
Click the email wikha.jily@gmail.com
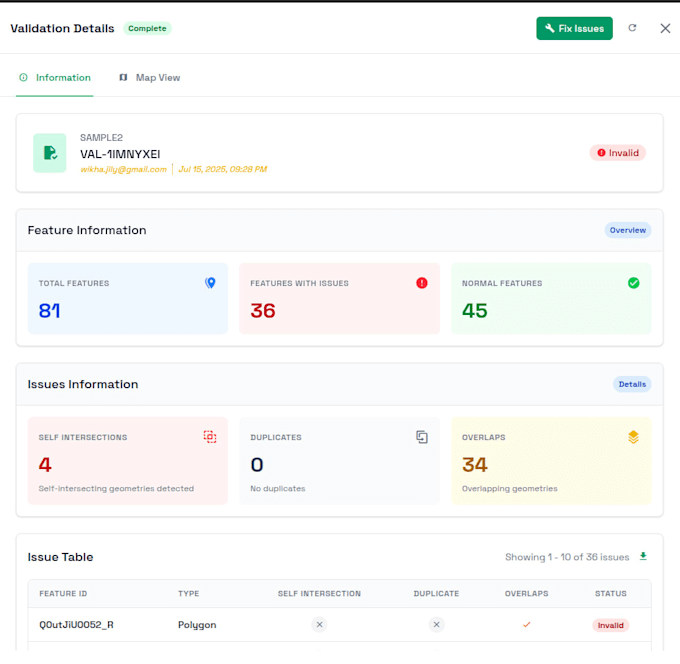pos(124,169)
